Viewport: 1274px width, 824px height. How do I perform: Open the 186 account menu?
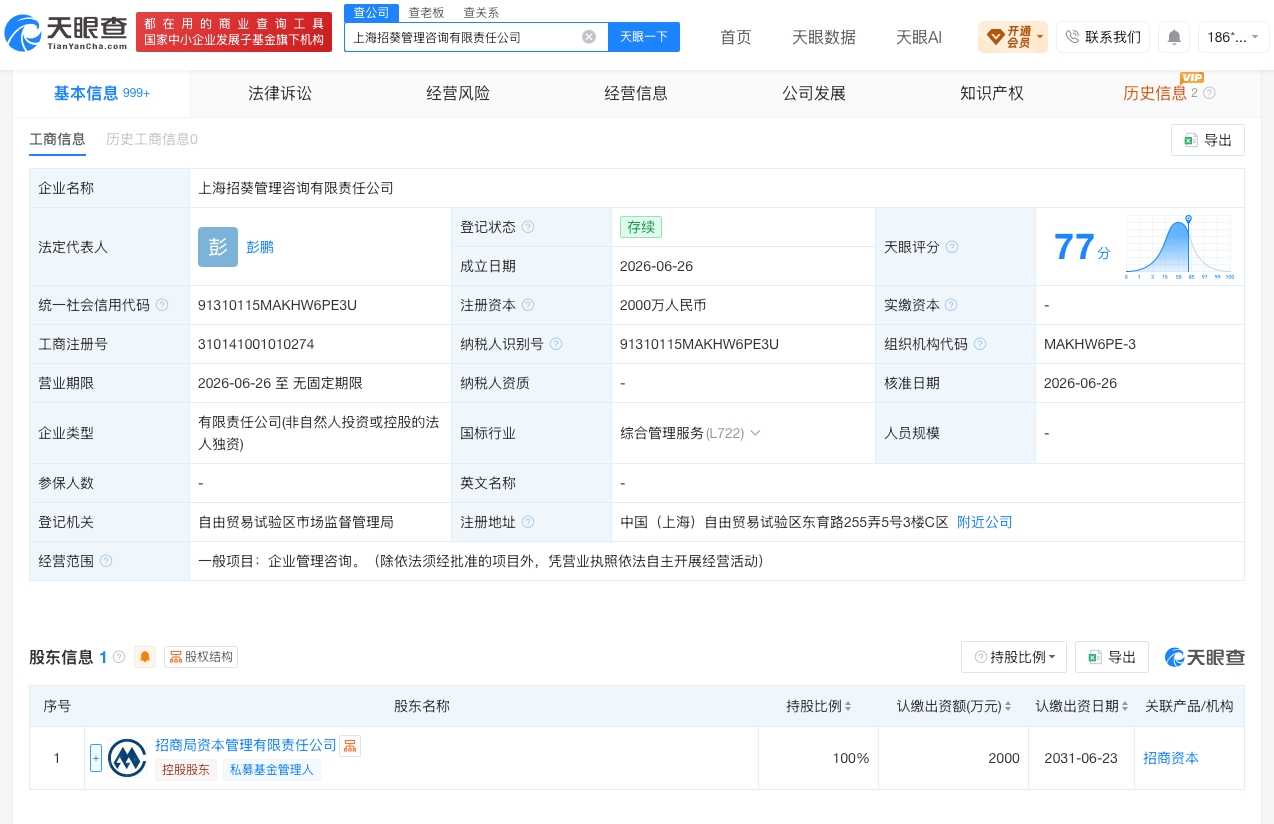1233,37
